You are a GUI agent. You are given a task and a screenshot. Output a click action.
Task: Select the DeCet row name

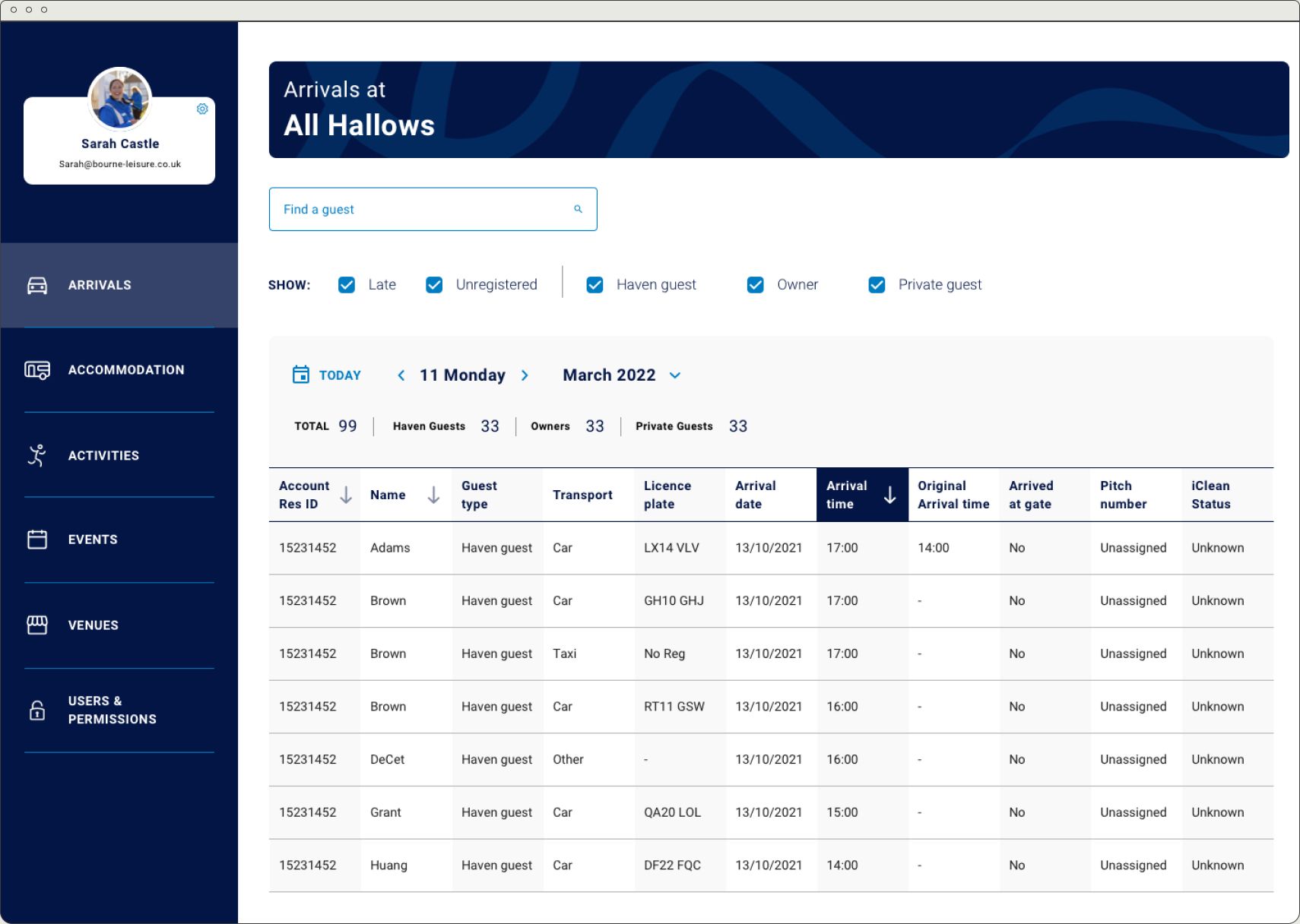click(388, 760)
